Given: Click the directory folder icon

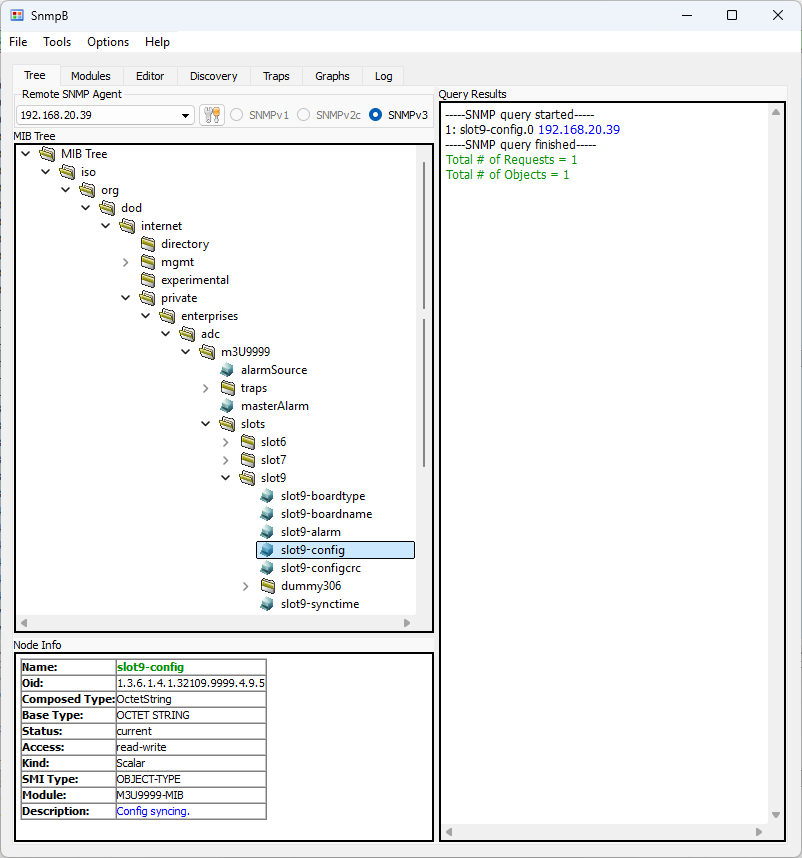Looking at the screenshot, I should click(148, 244).
